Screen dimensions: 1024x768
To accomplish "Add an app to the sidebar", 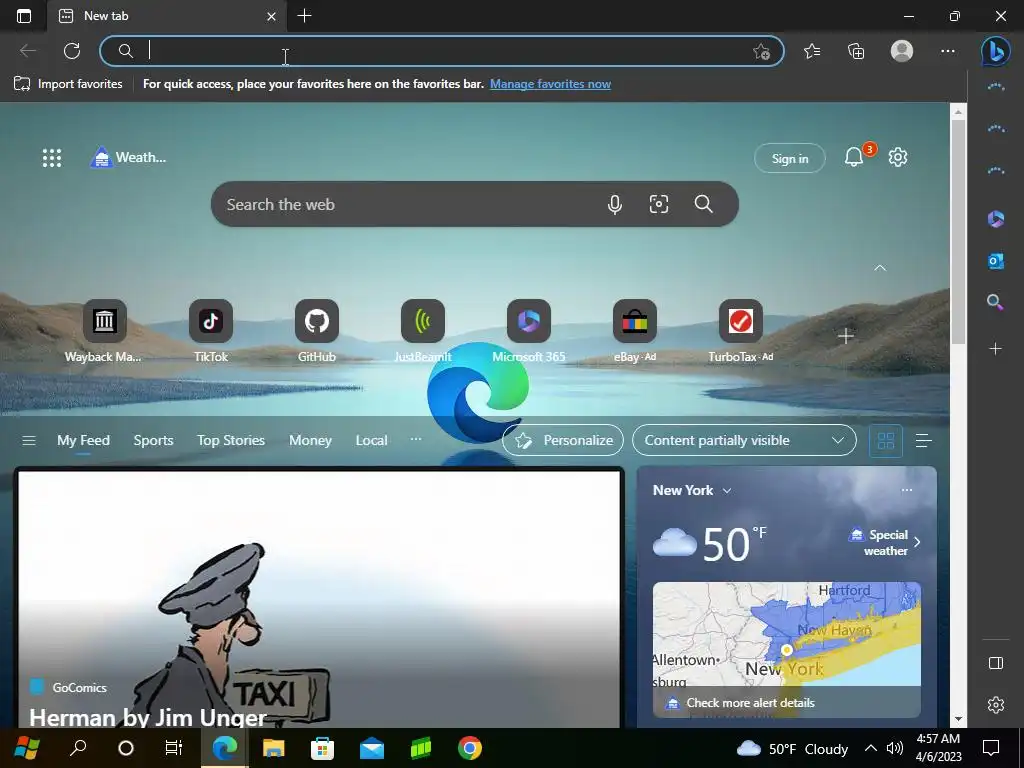I will 995,349.
